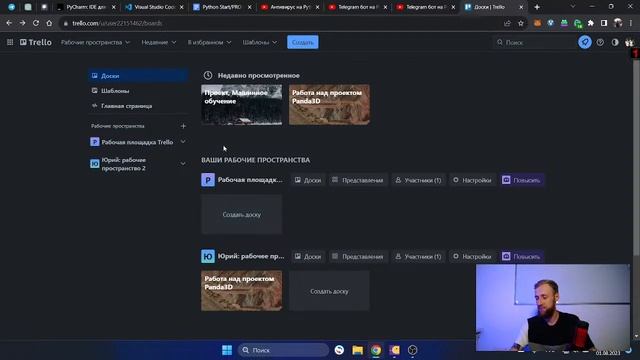Open the В избранном dropdown menu
The width and height of the screenshot is (640, 360).
pos(209,42)
